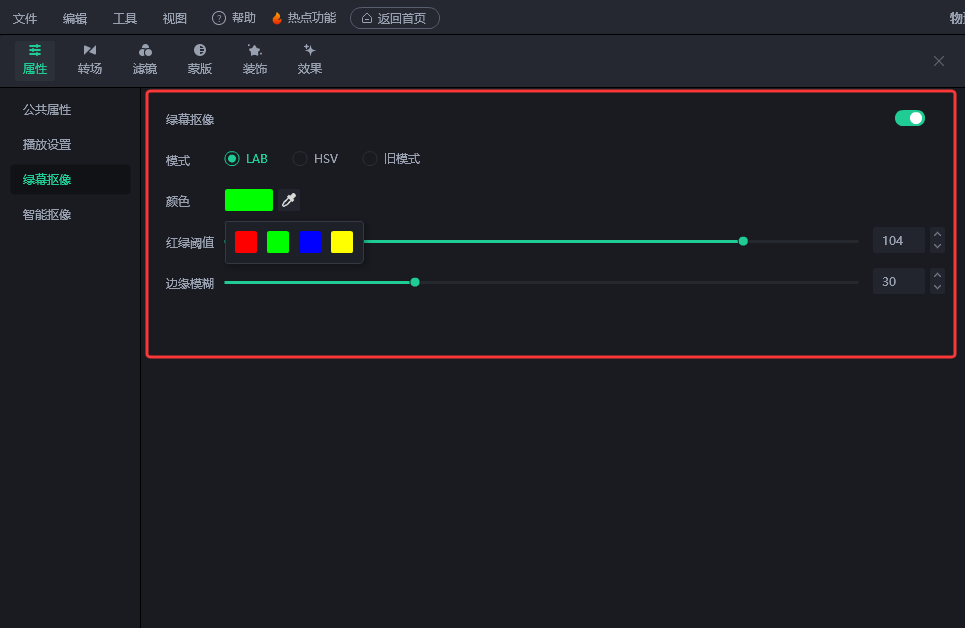Pick the blue preset color swatch

click(x=310, y=242)
